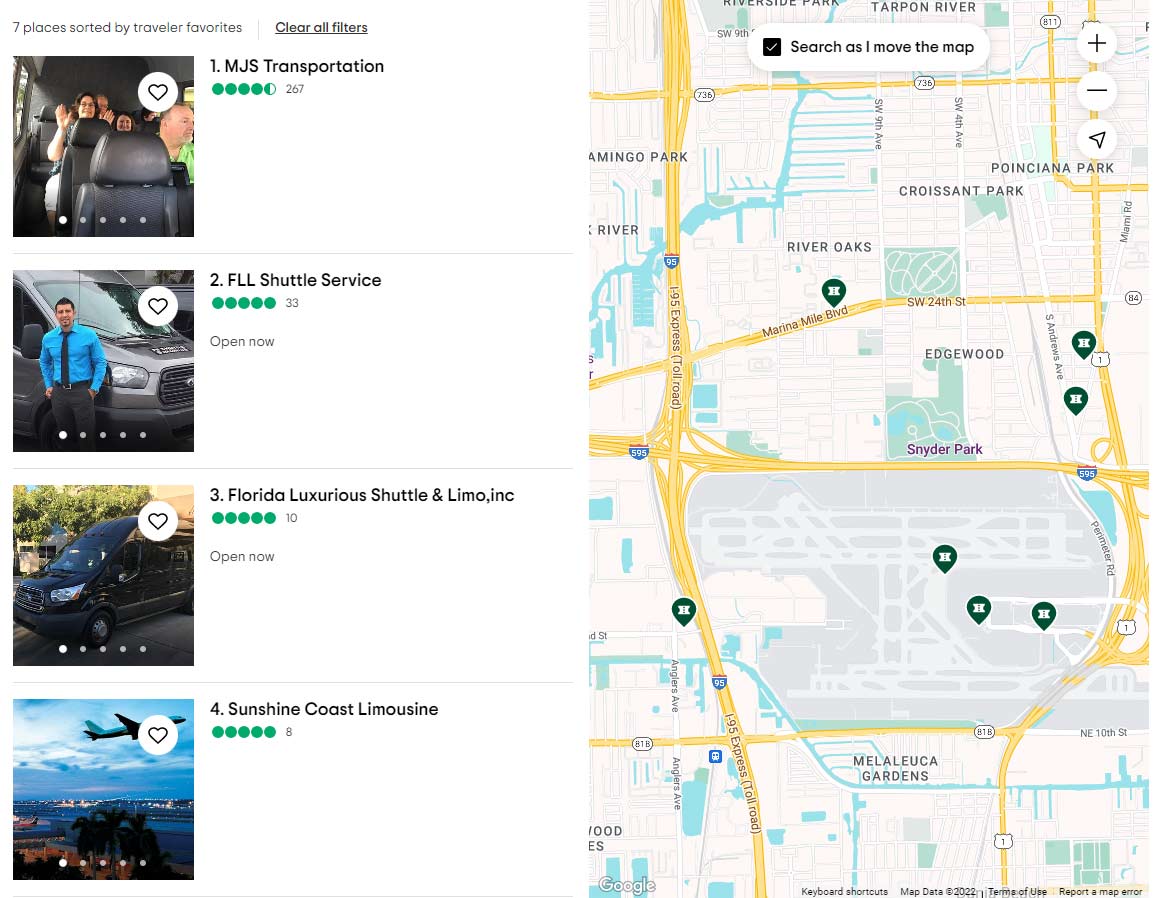The image size is (1164, 898).
Task: Open map Terms of Use
Action: point(1017,891)
